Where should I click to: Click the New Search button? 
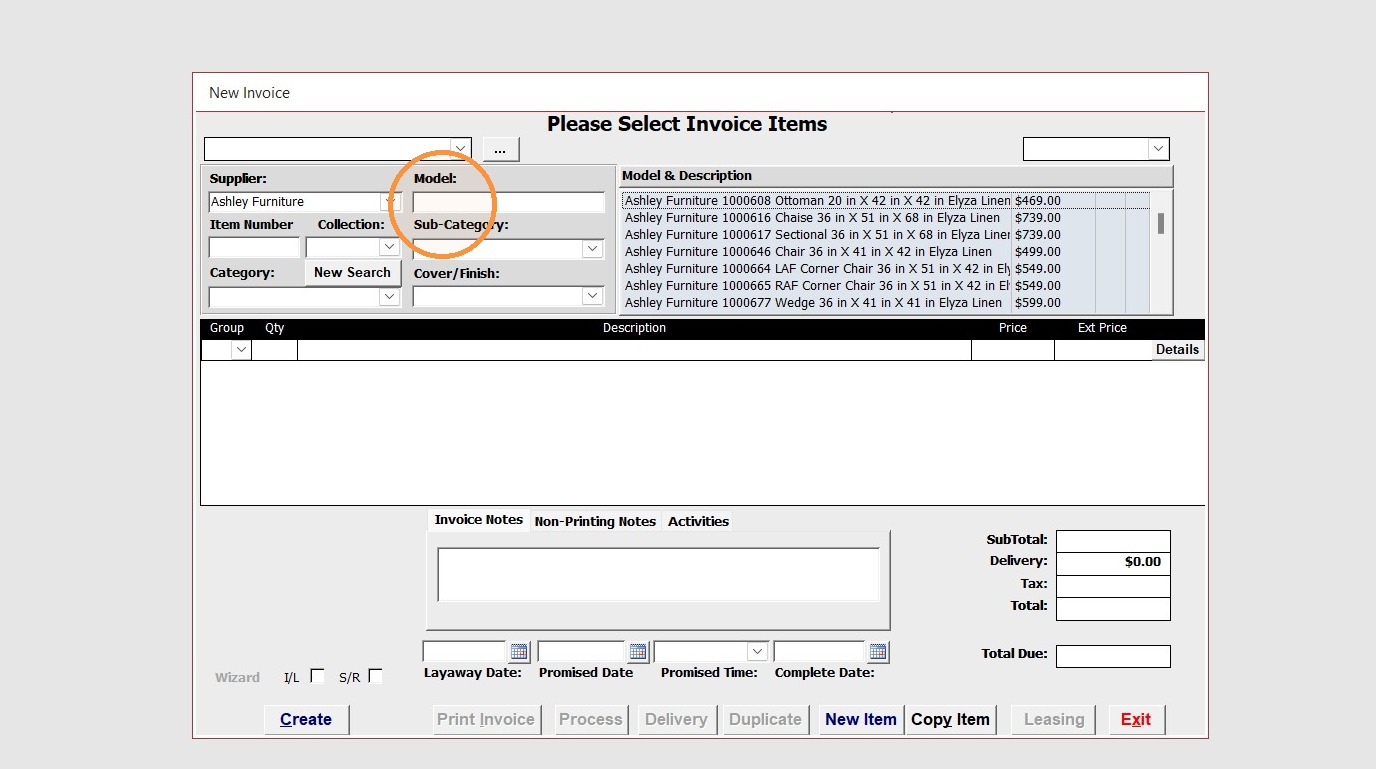coord(352,272)
